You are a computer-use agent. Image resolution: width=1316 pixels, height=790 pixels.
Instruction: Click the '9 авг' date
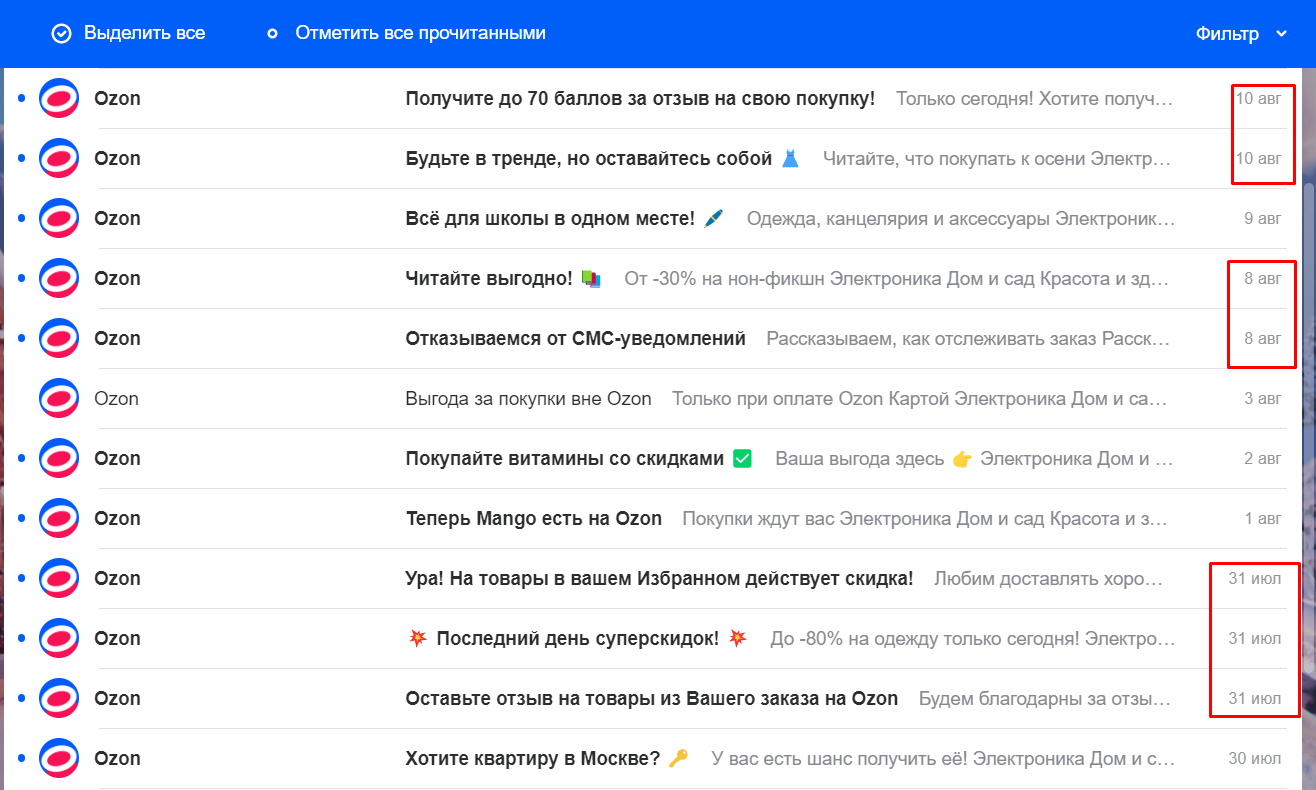coord(1263,218)
